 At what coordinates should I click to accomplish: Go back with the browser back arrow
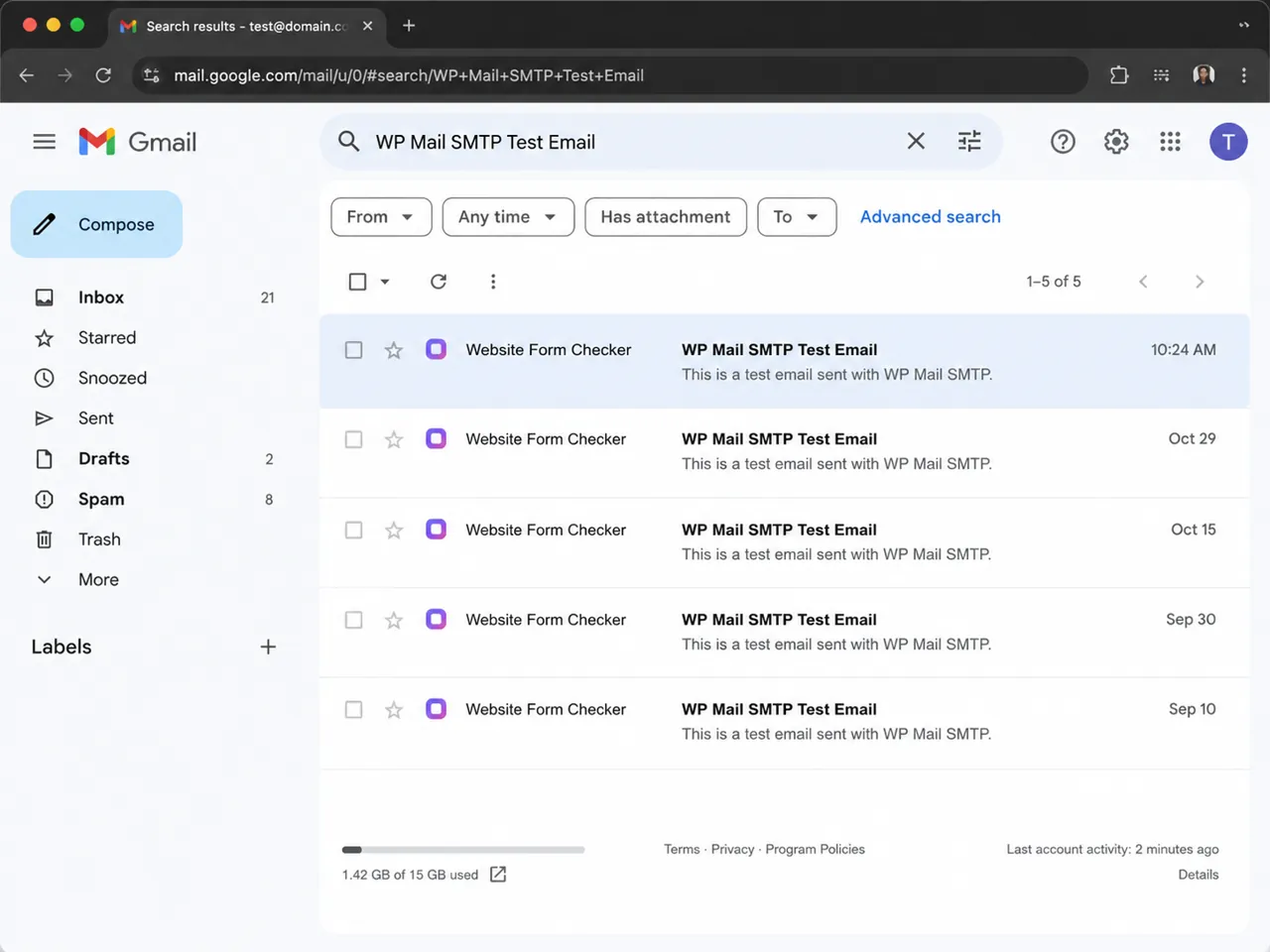click(27, 75)
